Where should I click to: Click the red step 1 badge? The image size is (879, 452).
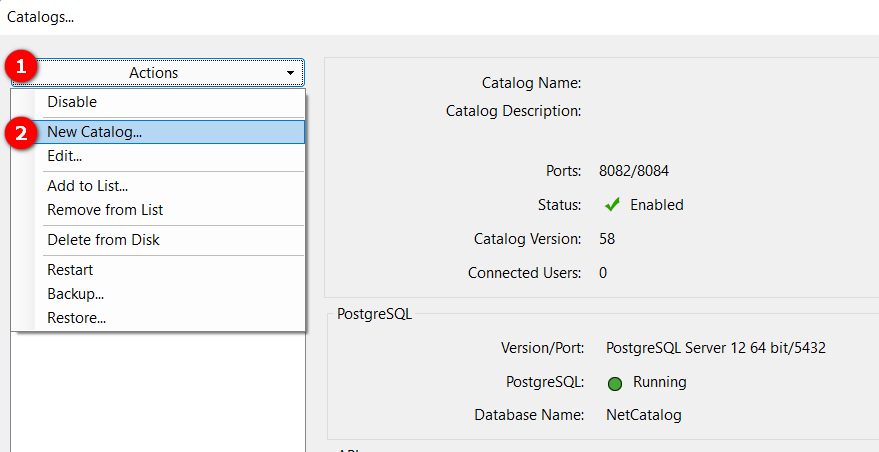pos(22,68)
